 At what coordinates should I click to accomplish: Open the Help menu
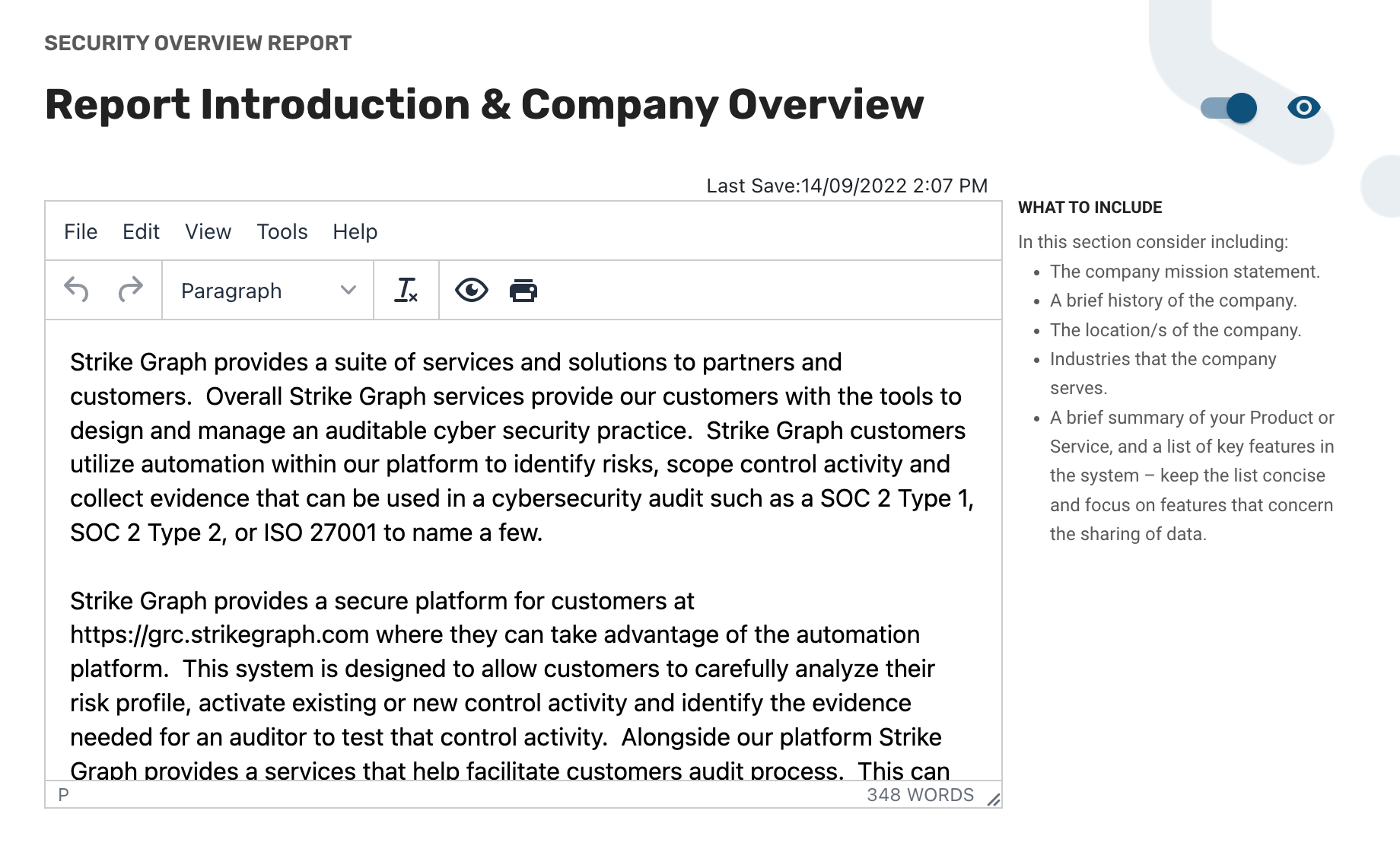[x=355, y=231]
